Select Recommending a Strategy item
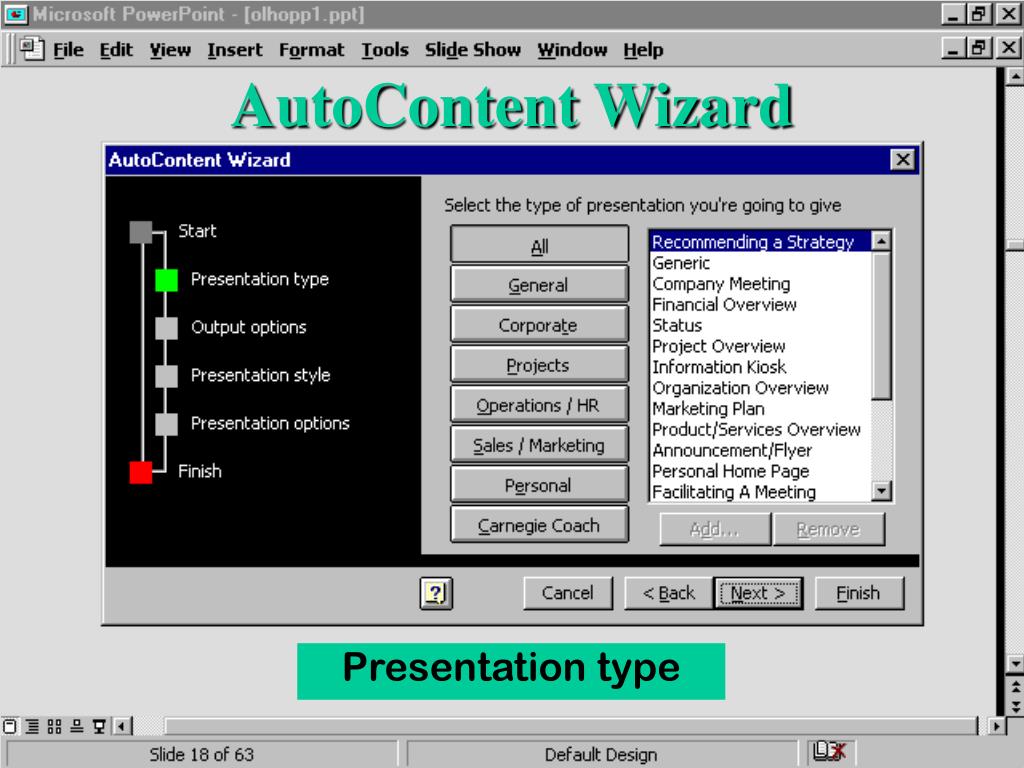This screenshot has height=768, width=1024. click(761, 242)
